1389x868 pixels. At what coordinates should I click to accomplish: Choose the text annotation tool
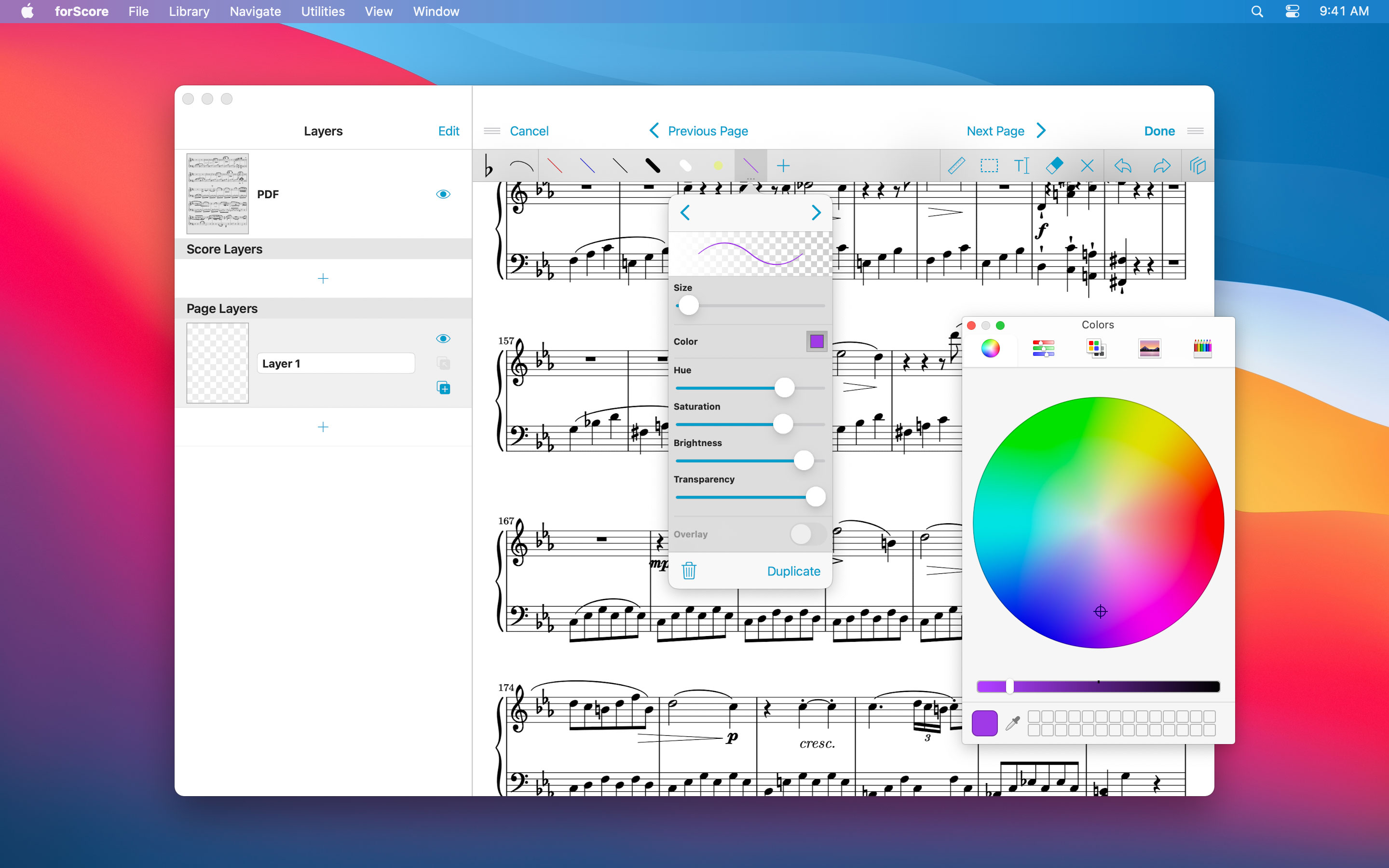[x=1021, y=166]
